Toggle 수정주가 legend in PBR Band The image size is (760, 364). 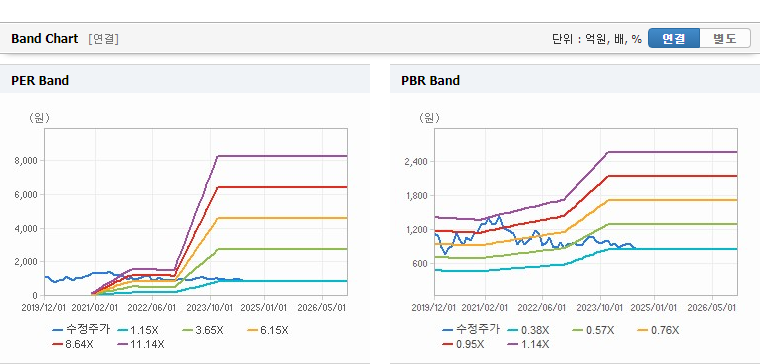tap(471, 330)
